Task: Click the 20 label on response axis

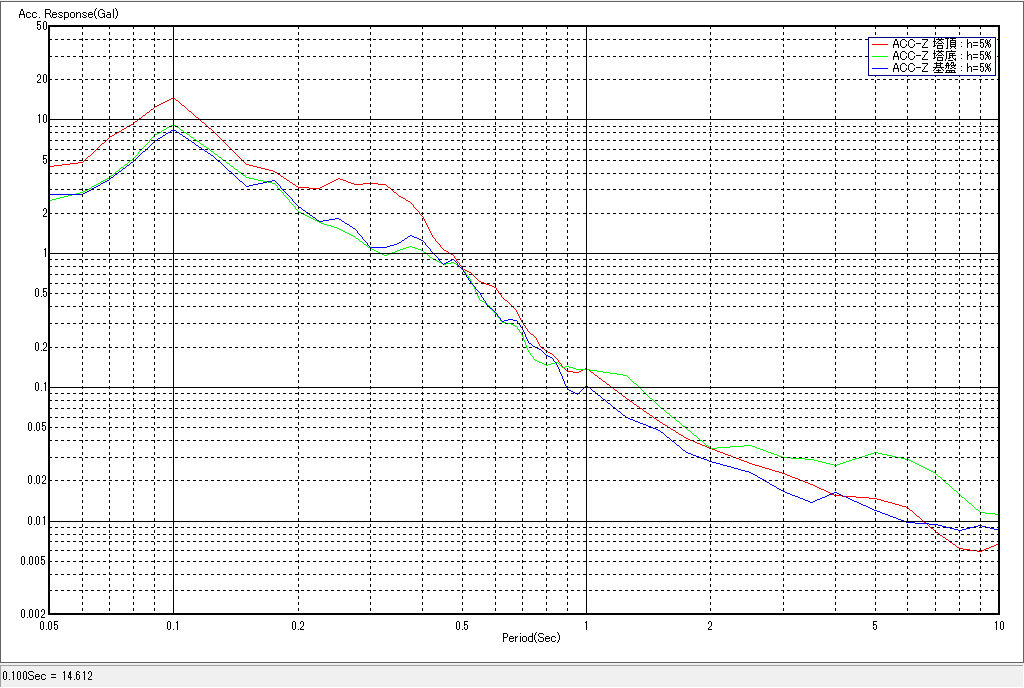Action: pyautogui.click(x=42, y=79)
